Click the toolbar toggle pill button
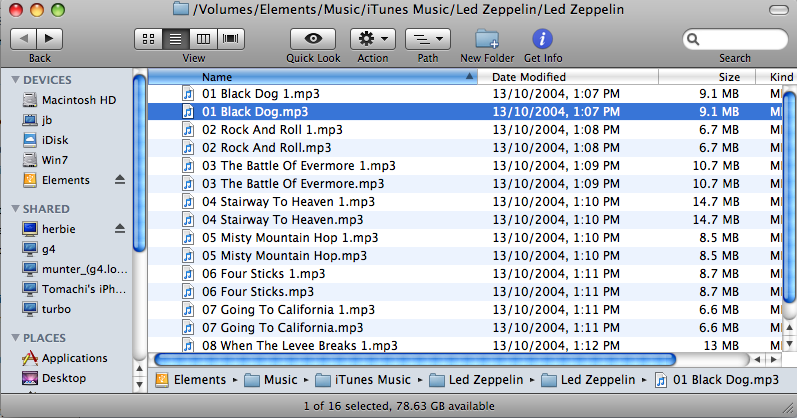Viewport: 797px width, 418px height. coord(779,10)
